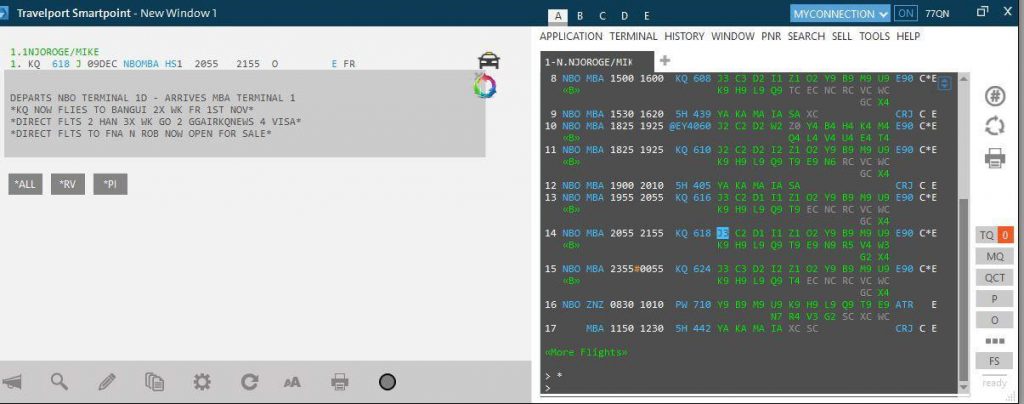Add a new terminal tab with plus
The width and height of the screenshot is (1024, 404).
665,61
